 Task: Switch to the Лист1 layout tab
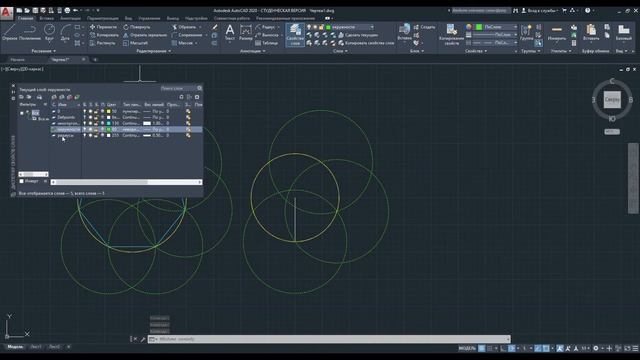pyautogui.click(x=36, y=347)
